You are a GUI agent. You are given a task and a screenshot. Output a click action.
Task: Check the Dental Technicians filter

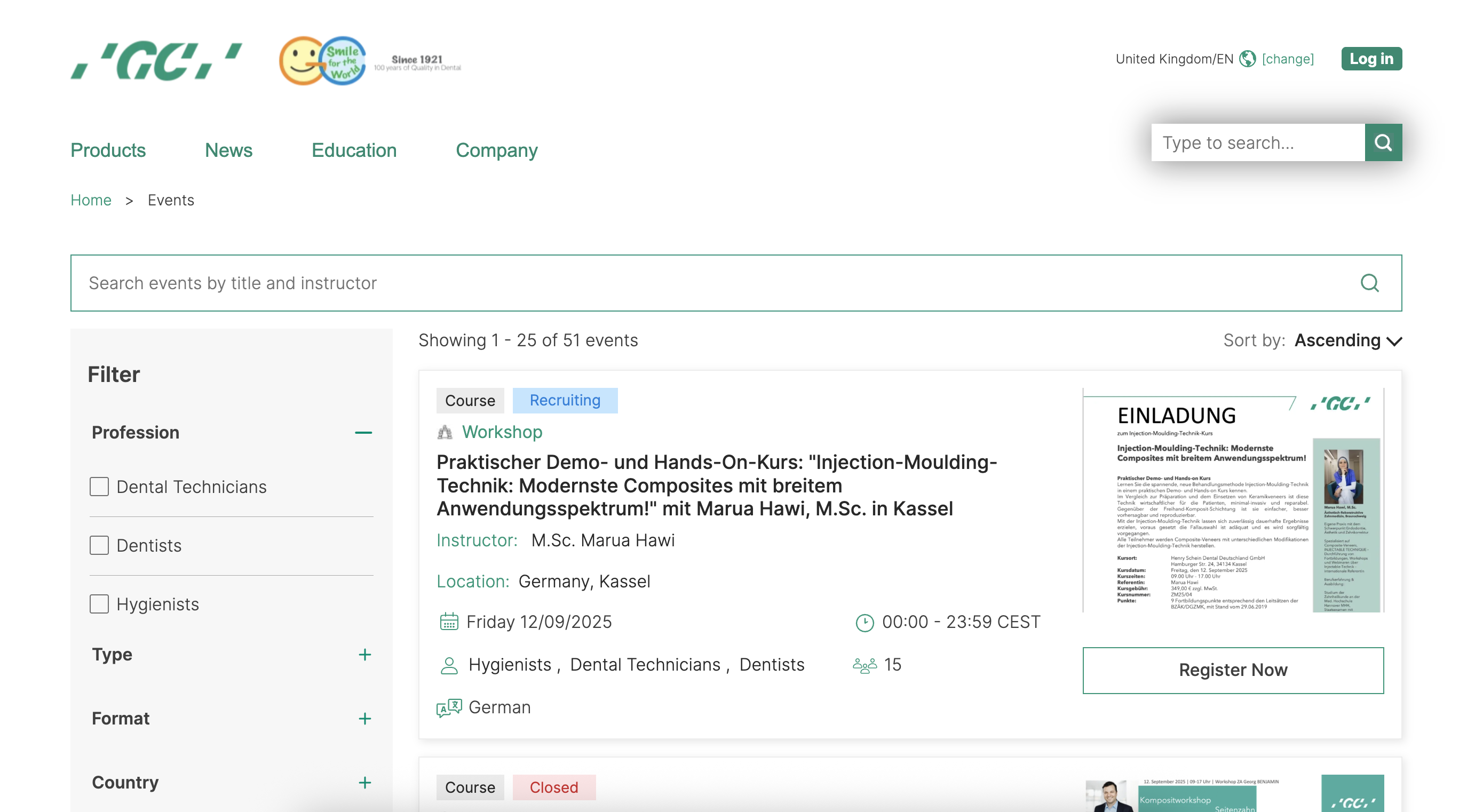[x=99, y=487]
